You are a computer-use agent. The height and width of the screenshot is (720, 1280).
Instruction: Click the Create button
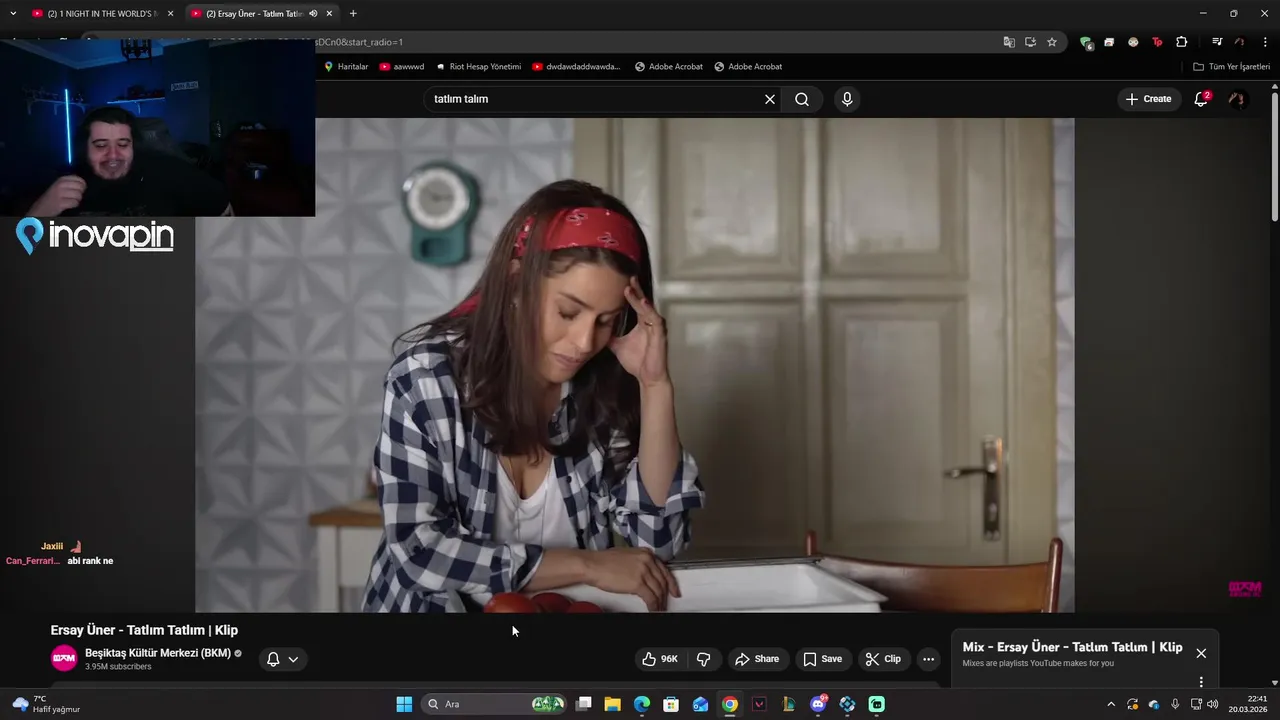[x=1148, y=99]
